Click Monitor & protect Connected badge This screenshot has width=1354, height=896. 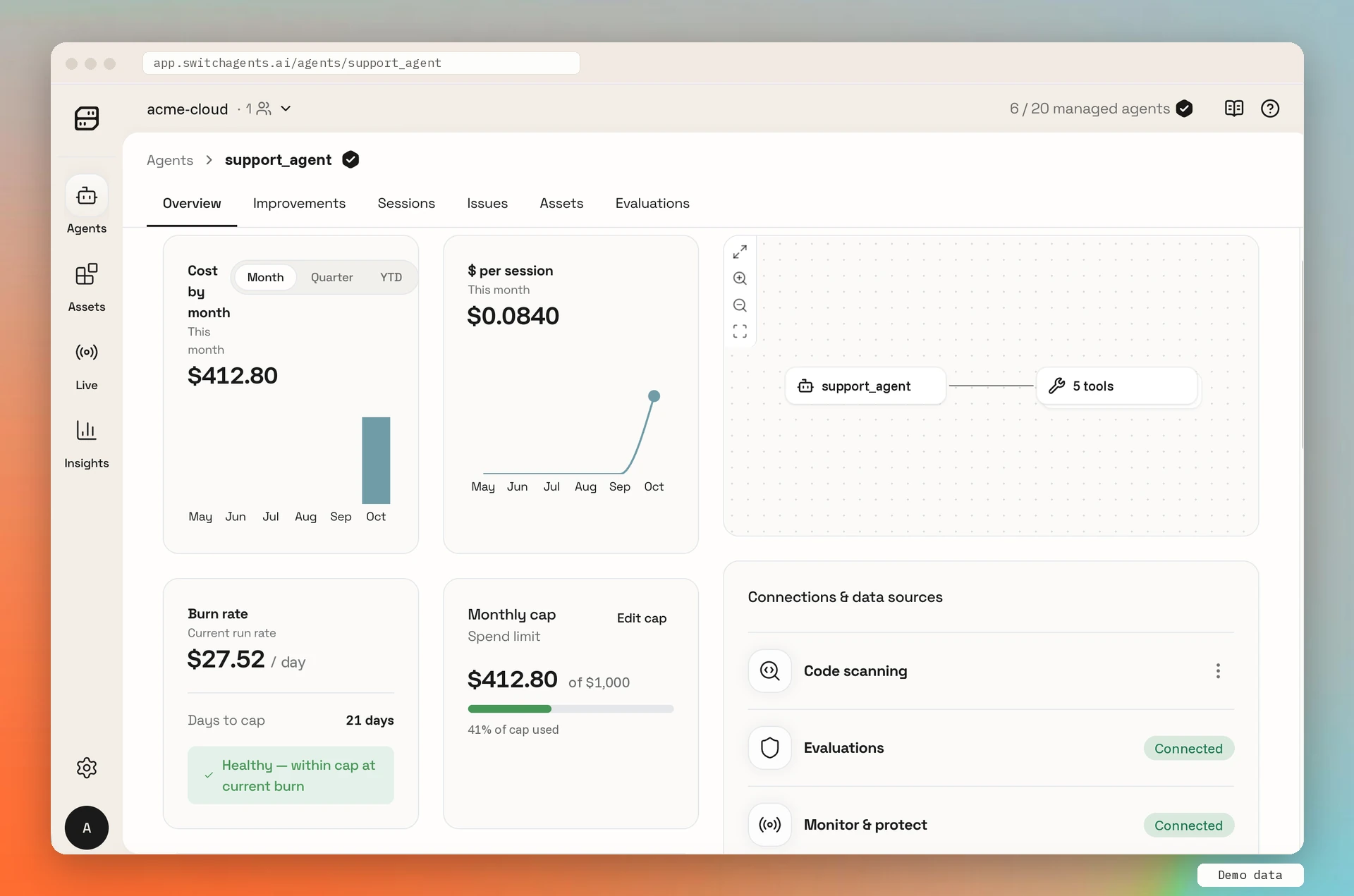pos(1188,826)
